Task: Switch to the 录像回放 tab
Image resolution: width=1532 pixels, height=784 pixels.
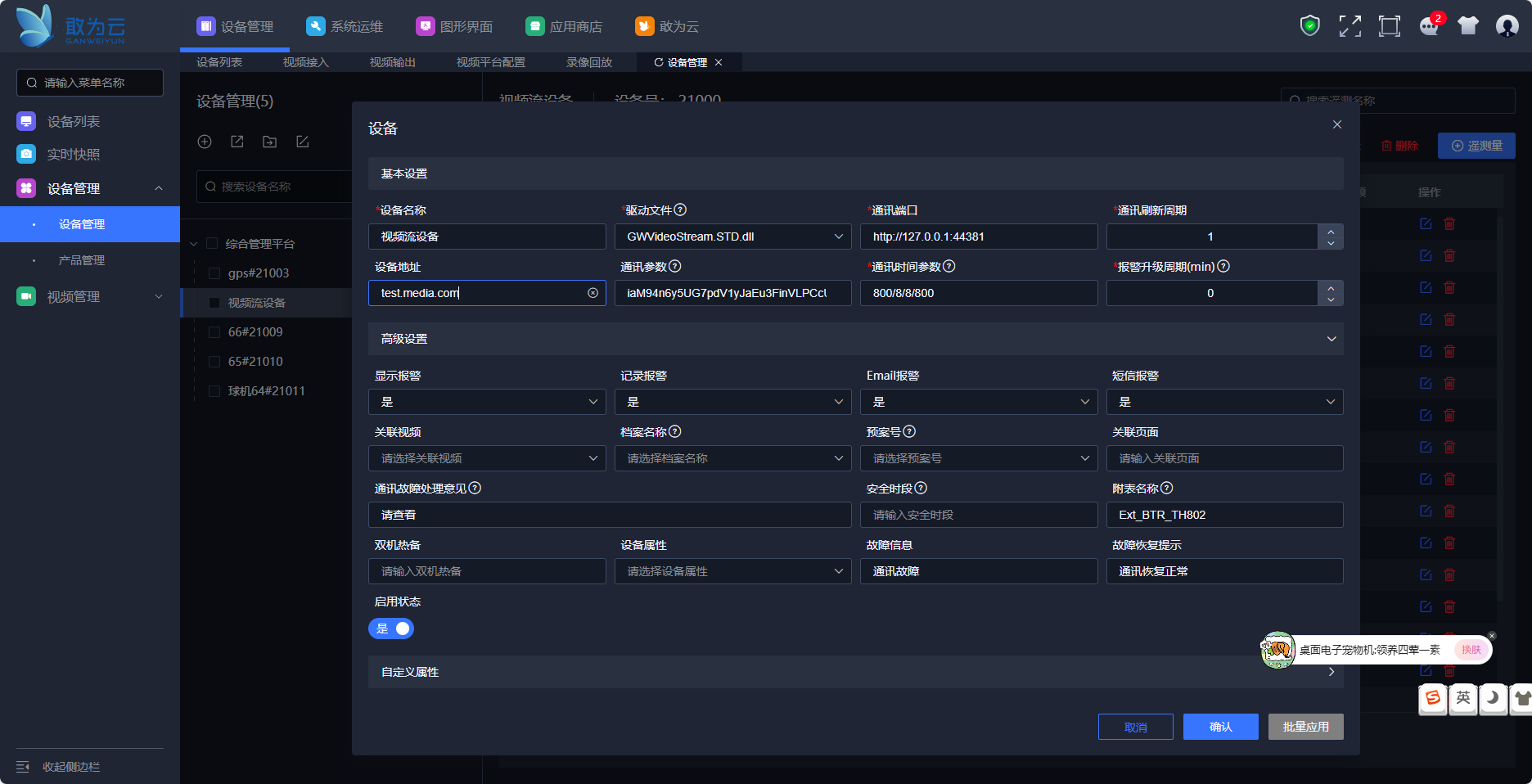Action: pyautogui.click(x=589, y=62)
